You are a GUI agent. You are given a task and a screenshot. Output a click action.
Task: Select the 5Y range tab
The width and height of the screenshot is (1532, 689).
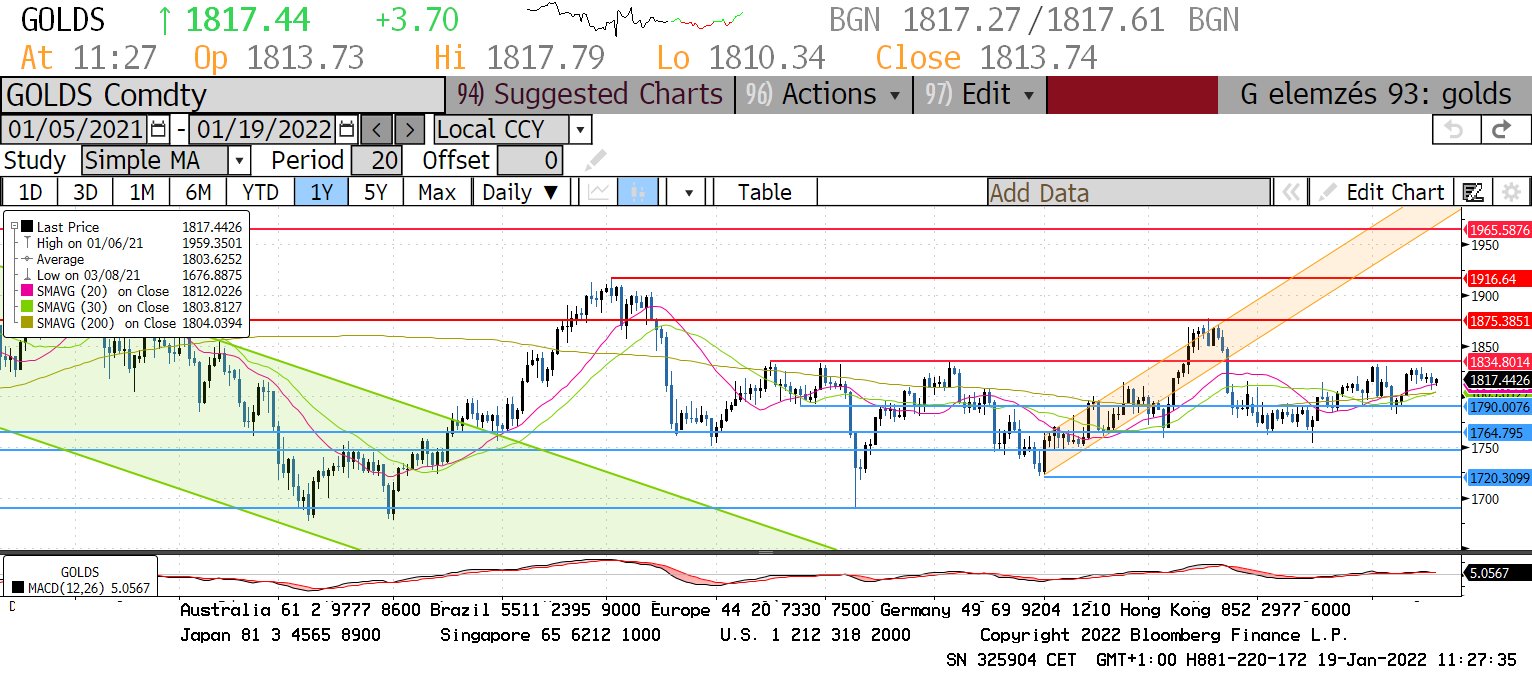(375, 192)
